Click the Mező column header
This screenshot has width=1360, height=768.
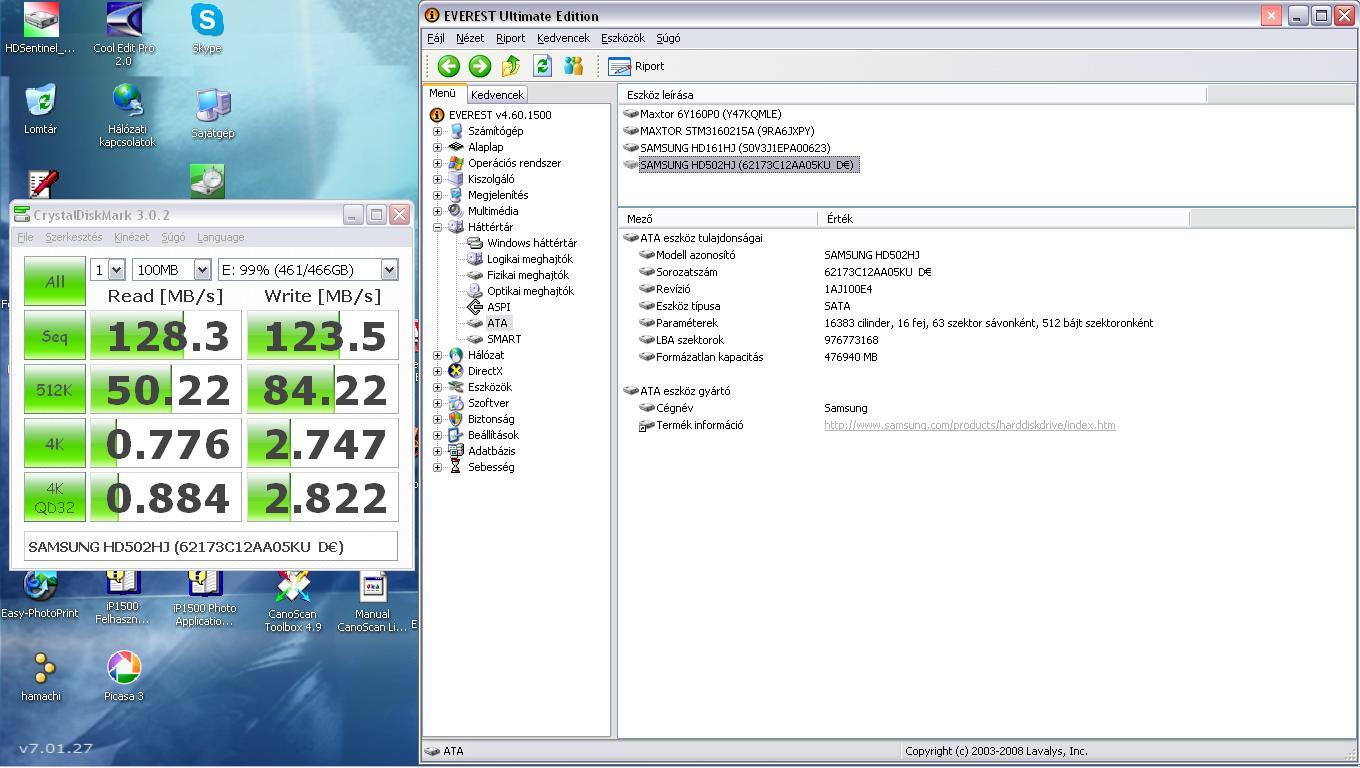[x=718, y=218]
